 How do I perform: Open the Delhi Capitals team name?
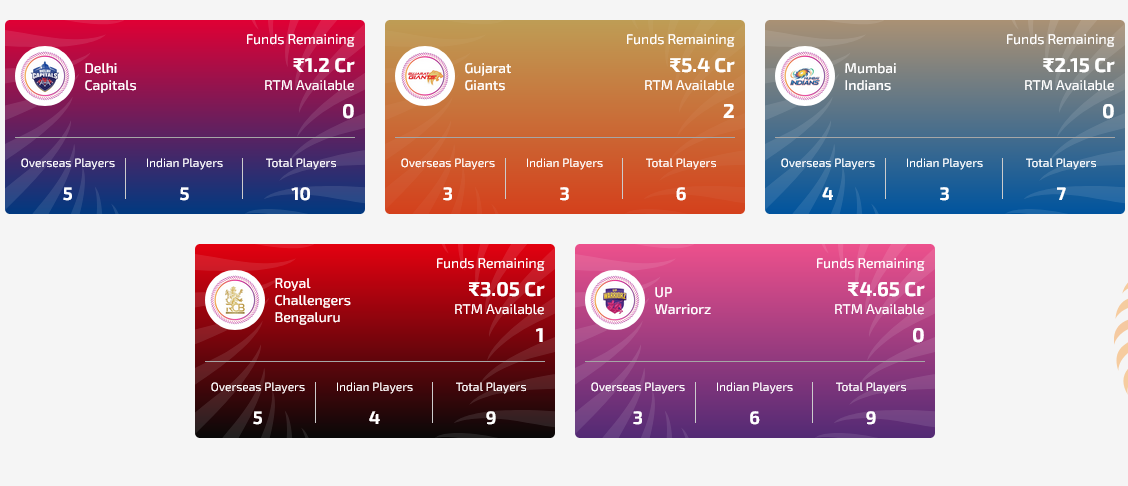110,77
